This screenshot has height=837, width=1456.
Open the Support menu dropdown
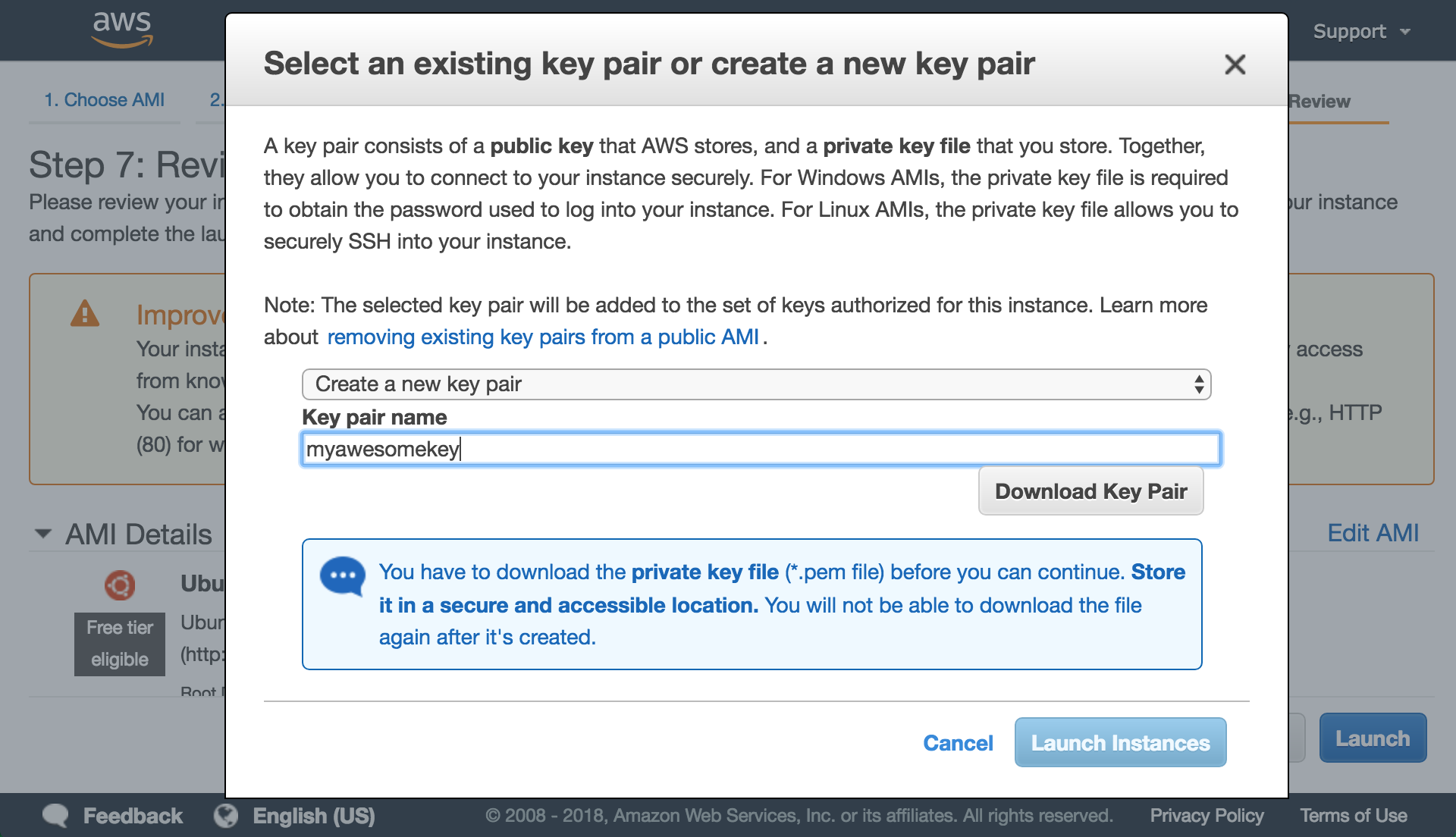tap(1361, 32)
